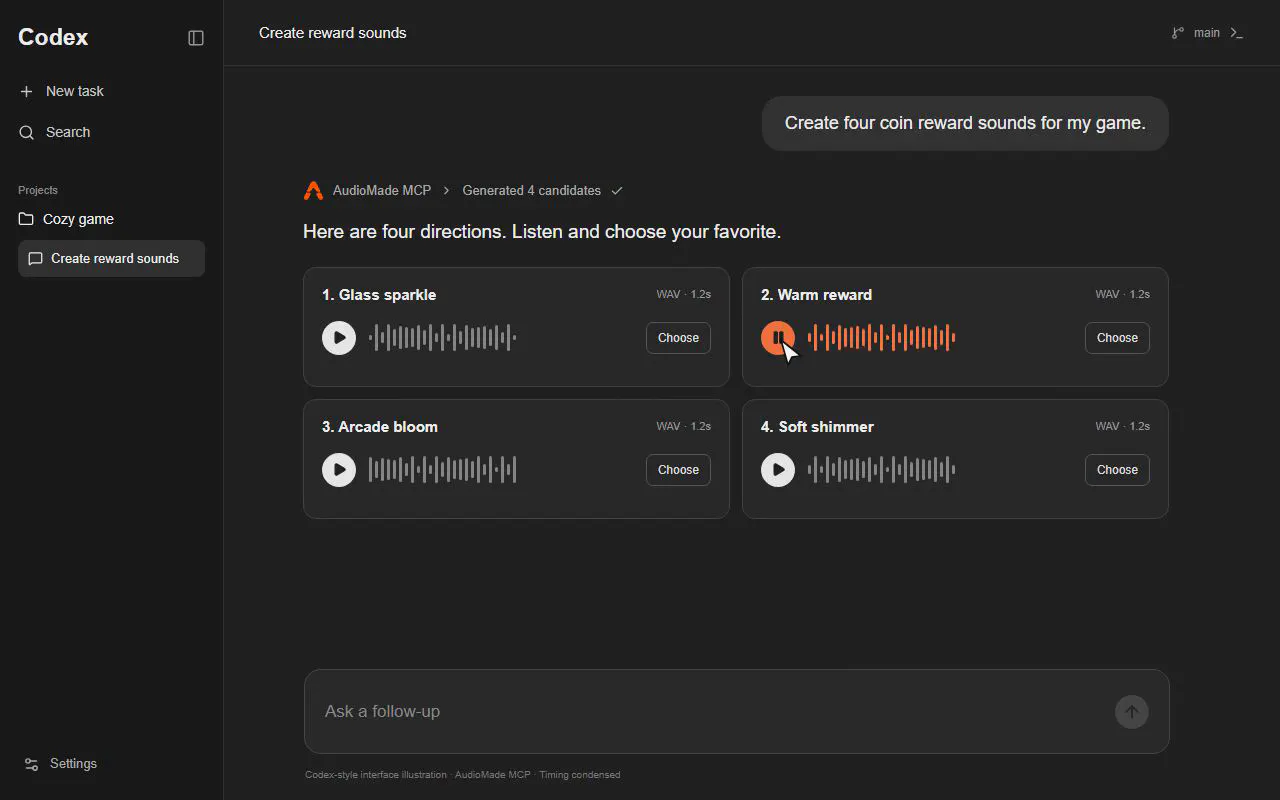1280x800 pixels.
Task: Seek within the orange Warm reward waveform
Action: click(881, 338)
